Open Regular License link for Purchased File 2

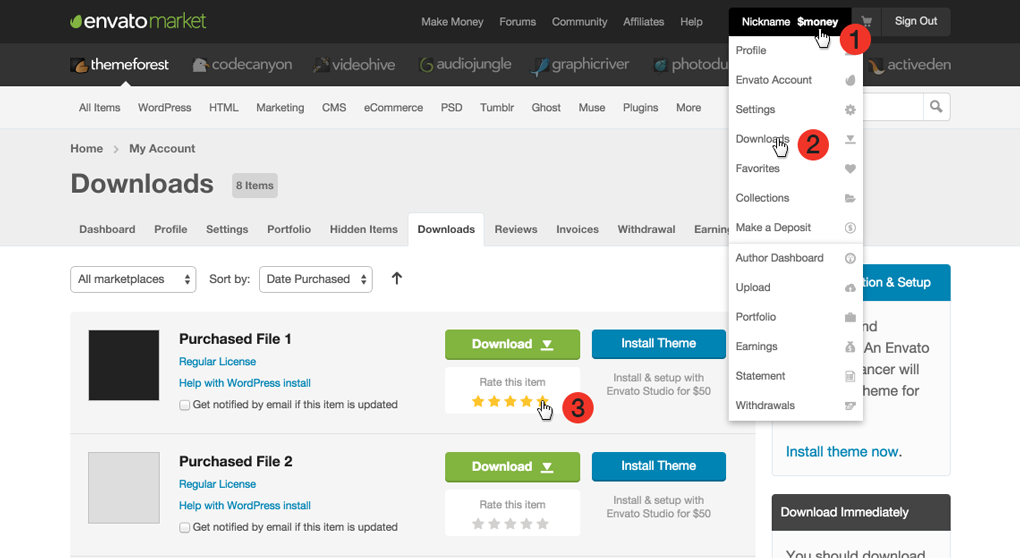(x=217, y=484)
